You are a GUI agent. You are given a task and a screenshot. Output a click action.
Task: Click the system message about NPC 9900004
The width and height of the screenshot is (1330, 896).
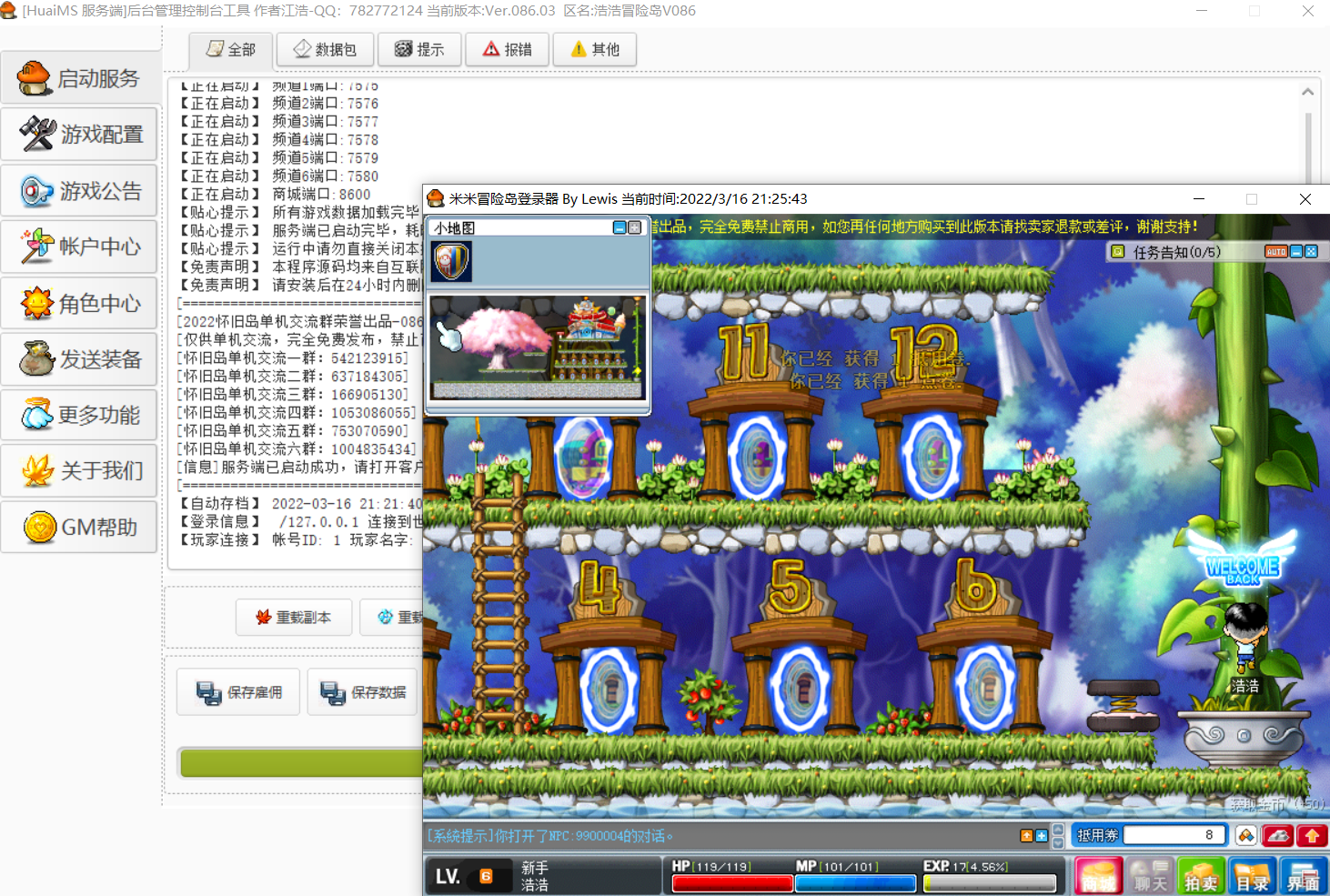[550, 836]
